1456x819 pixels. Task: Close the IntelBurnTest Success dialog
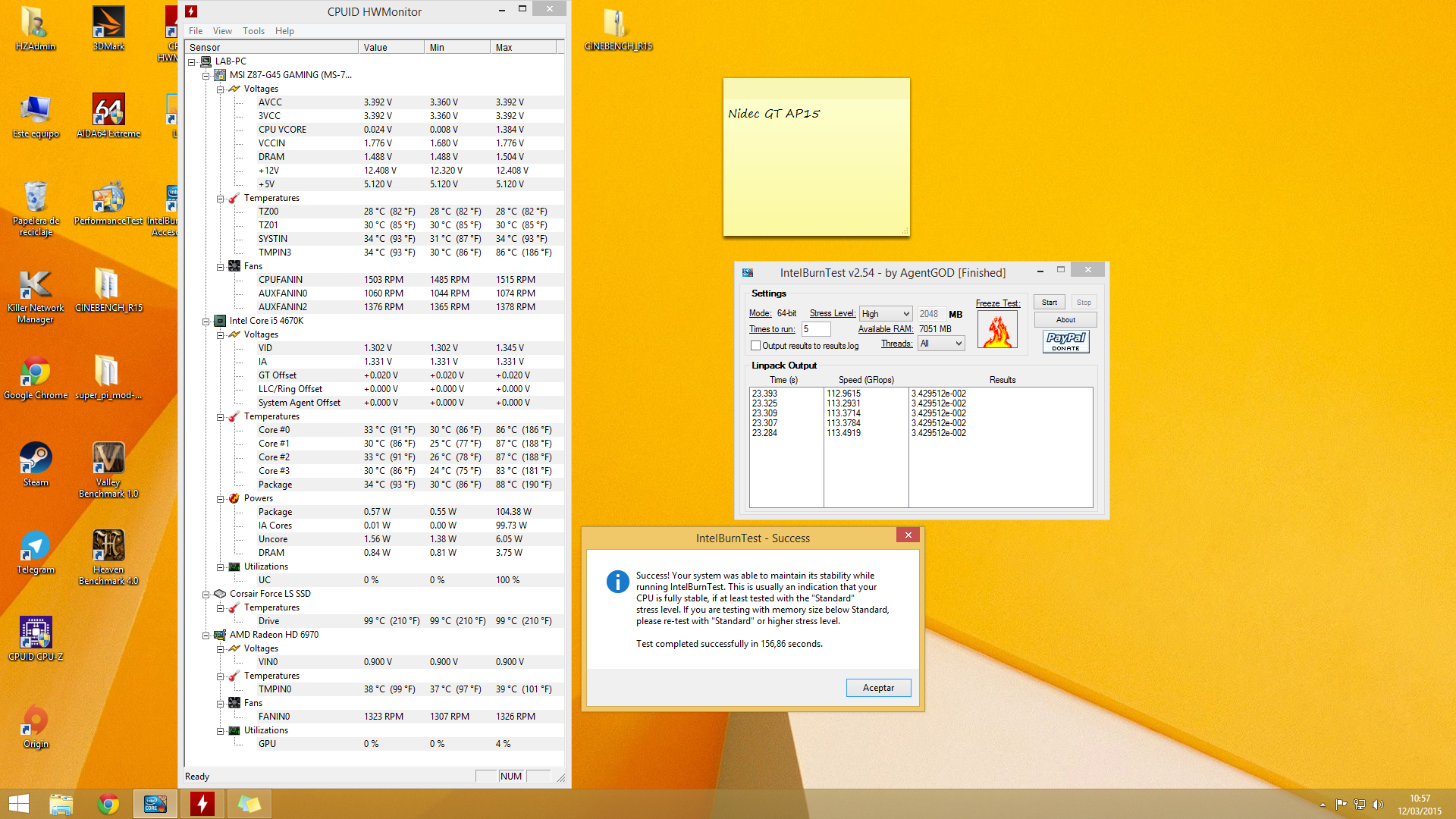908,535
